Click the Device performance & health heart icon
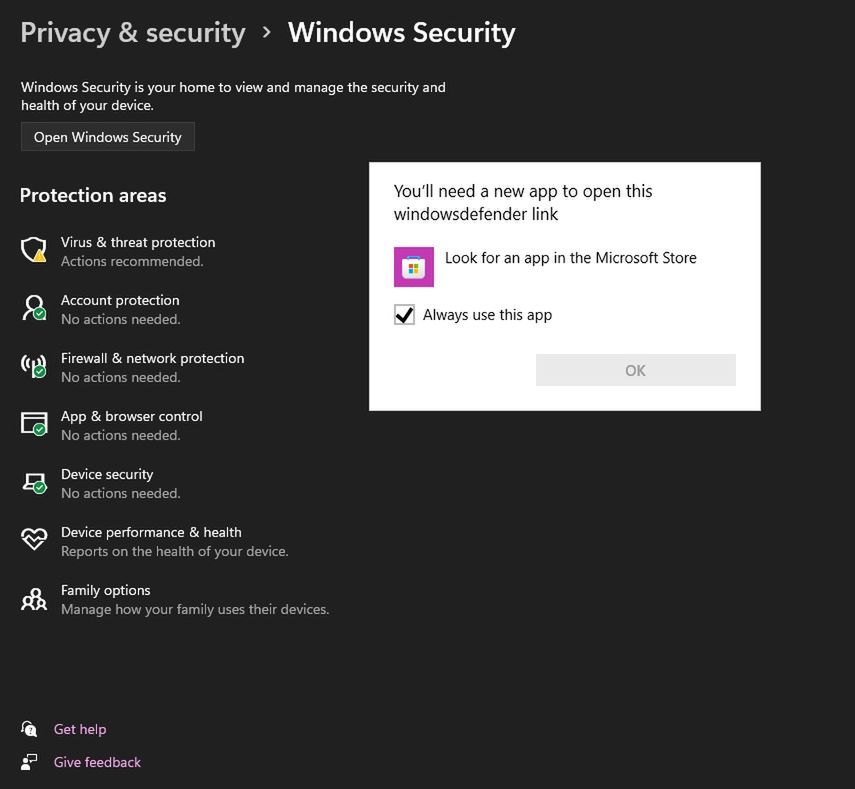 pyautogui.click(x=33, y=540)
